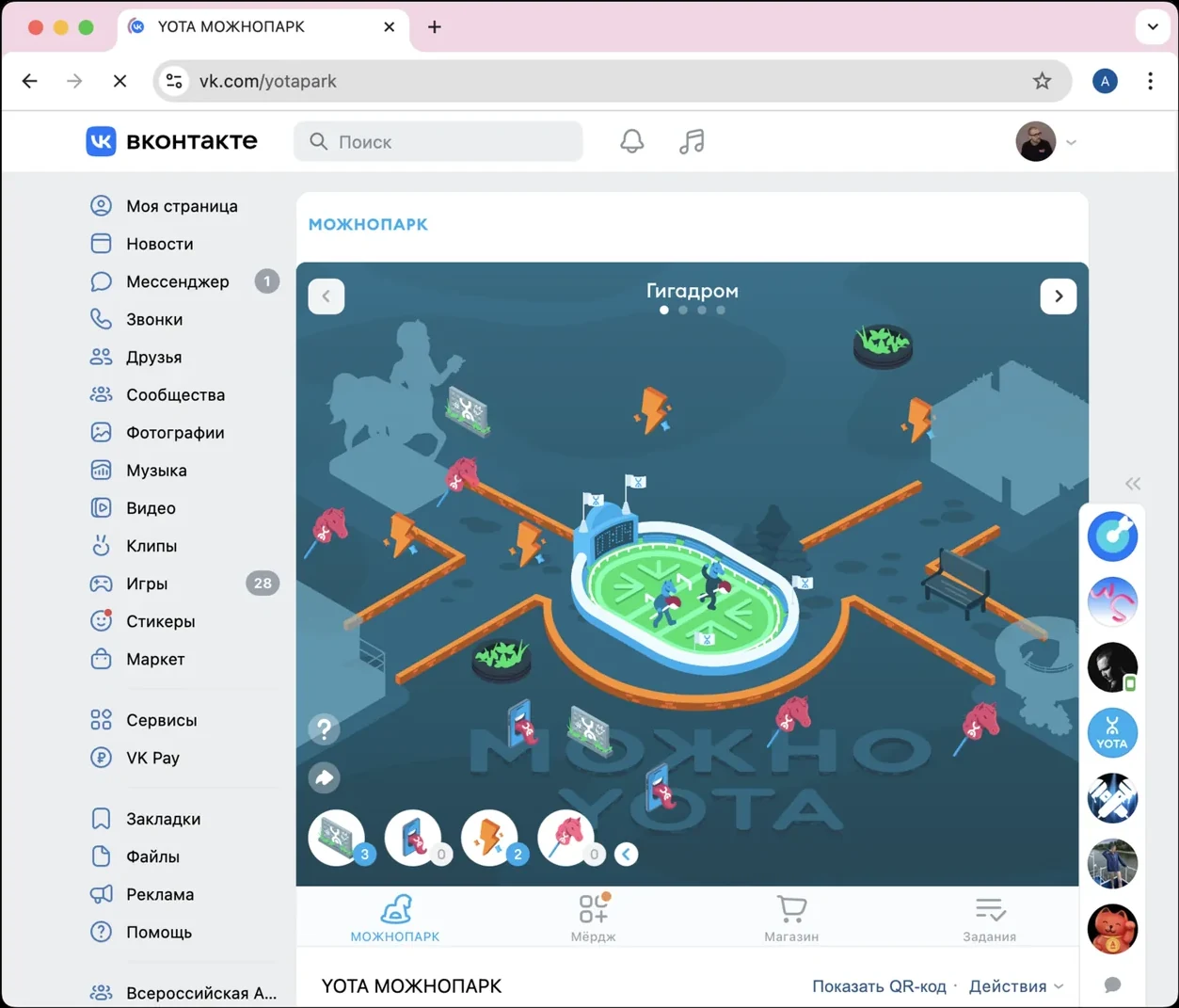
Task: Open the Chrome profile A avatar
Action: click(x=1105, y=81)
